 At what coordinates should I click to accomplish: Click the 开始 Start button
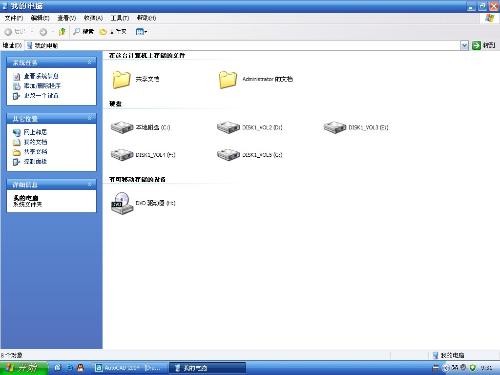click(x=24, y=368)
